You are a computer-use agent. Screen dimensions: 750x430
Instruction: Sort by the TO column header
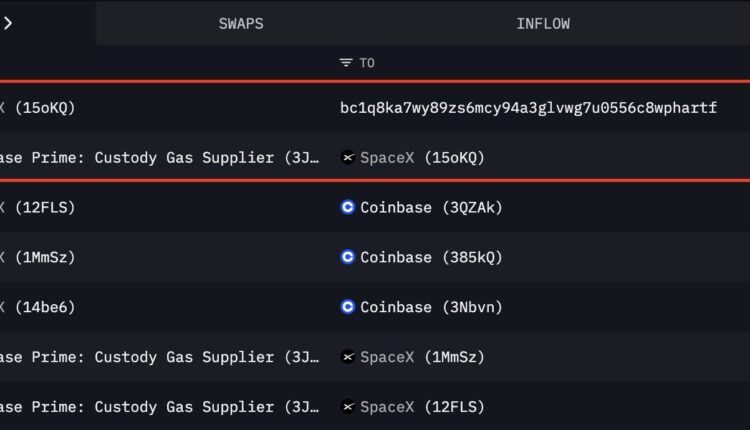(367, 63)
